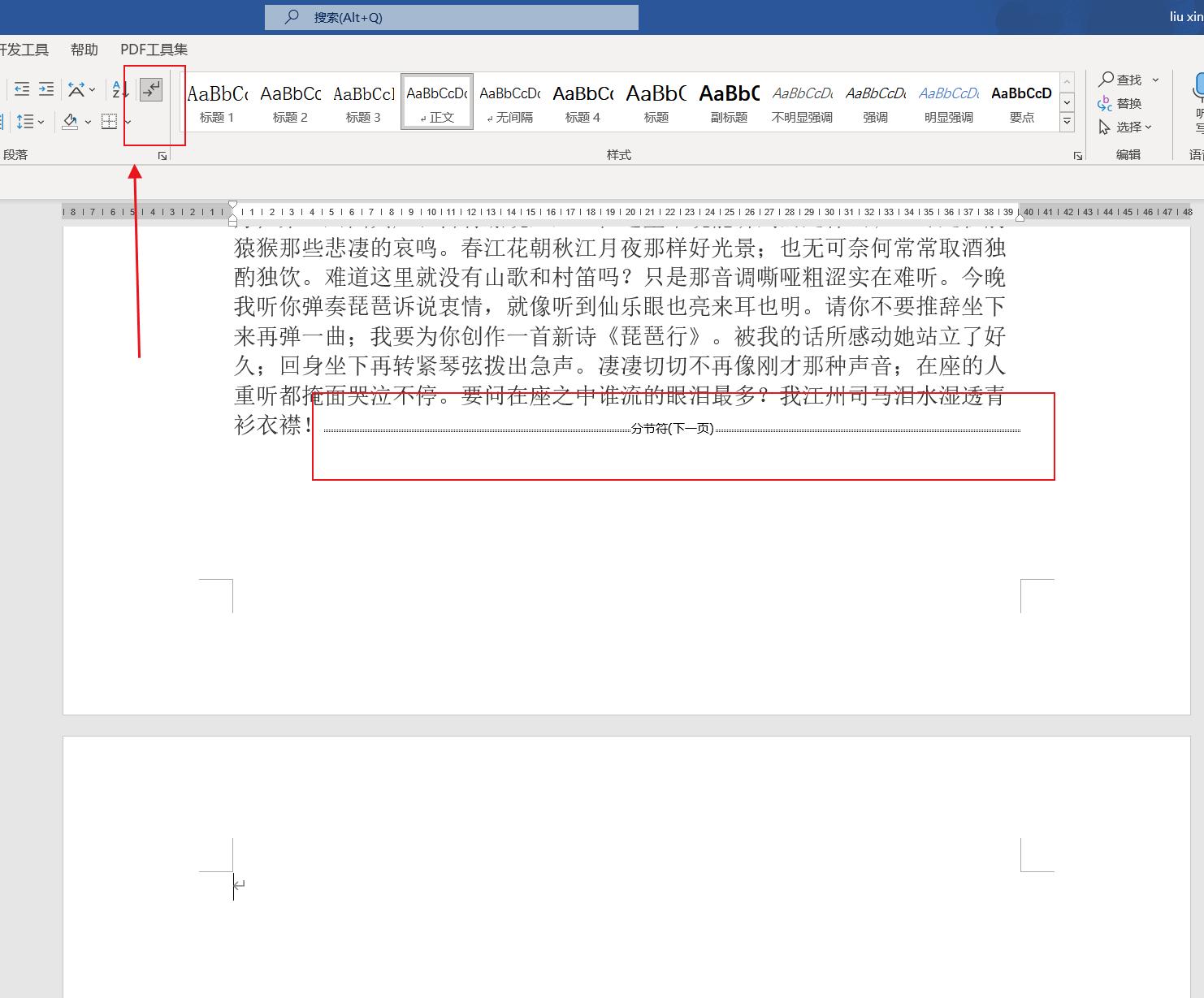The height and width of the screenshot is (998, 1204).
Task: Open the 帮助 ribbon tab
Action: (84, 50)
